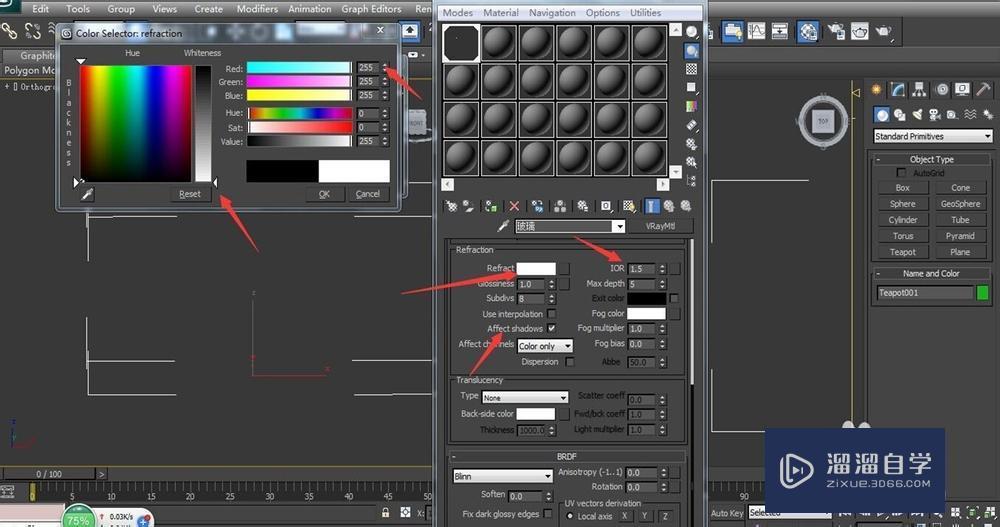Screen dimensions: 1000x527
Task: Enable AutoGrid checkbox
Action: pos(901,173)
